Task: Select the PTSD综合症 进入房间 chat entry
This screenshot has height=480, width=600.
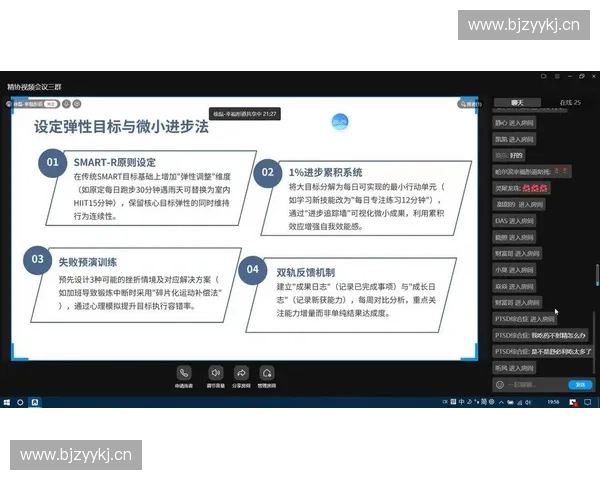Action: [x=525, y=319]
